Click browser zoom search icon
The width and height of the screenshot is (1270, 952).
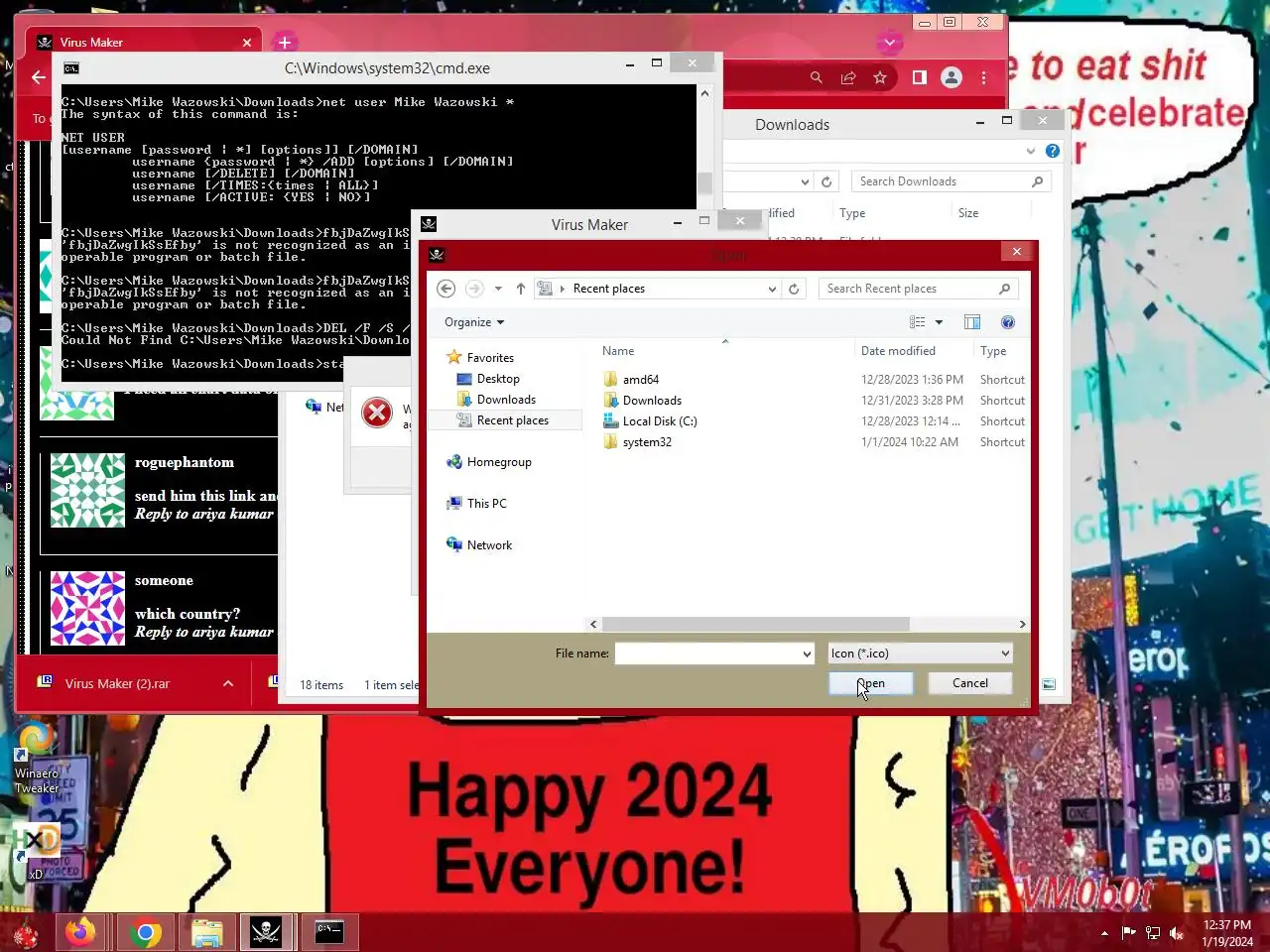click(x=816, y=77)
